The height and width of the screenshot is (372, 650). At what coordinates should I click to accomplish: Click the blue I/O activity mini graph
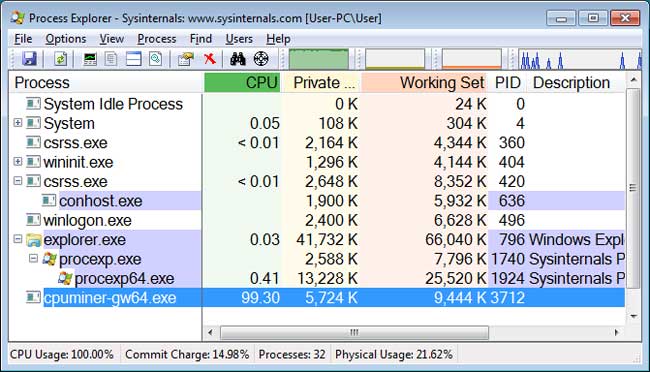580,59
